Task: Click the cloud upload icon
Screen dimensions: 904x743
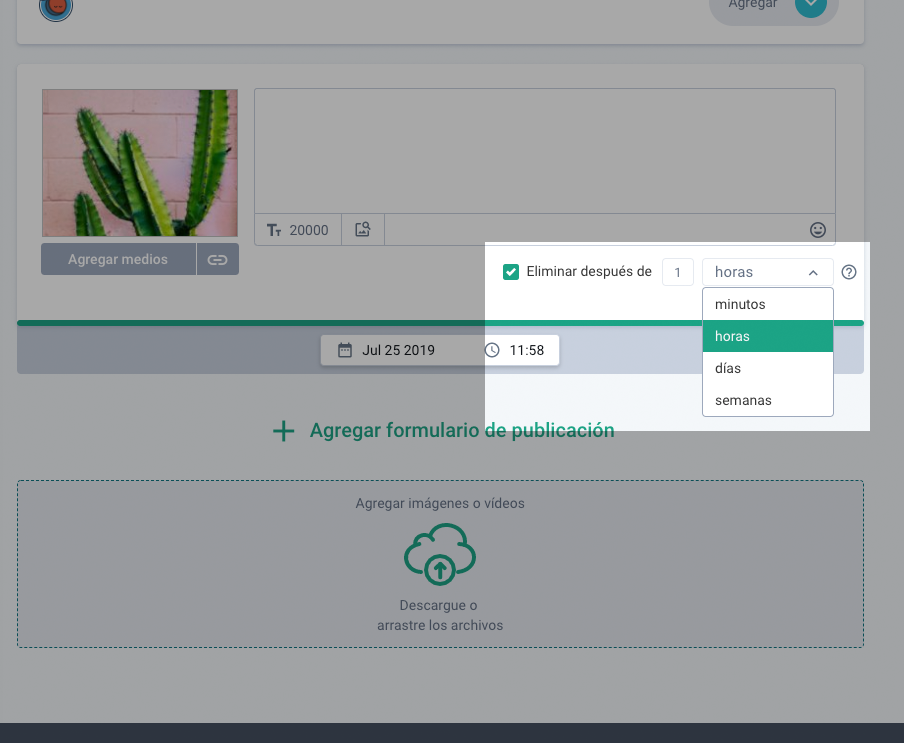Action: click(439, 554)
